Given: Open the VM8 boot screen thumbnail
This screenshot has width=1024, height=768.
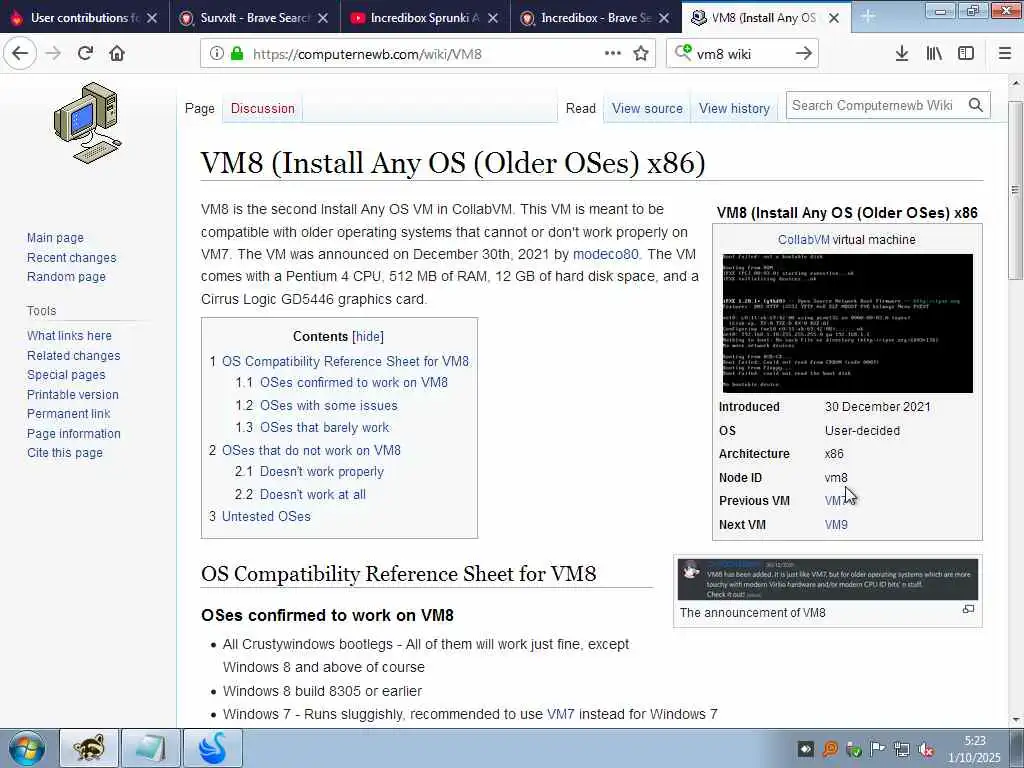Looking at the screenshot, I should 847,323.
